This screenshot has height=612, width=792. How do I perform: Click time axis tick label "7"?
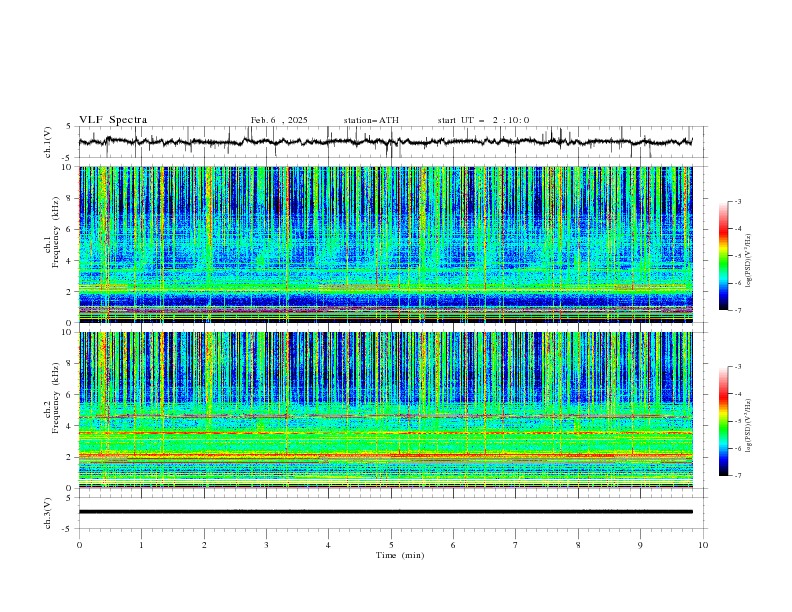(516, 545)
